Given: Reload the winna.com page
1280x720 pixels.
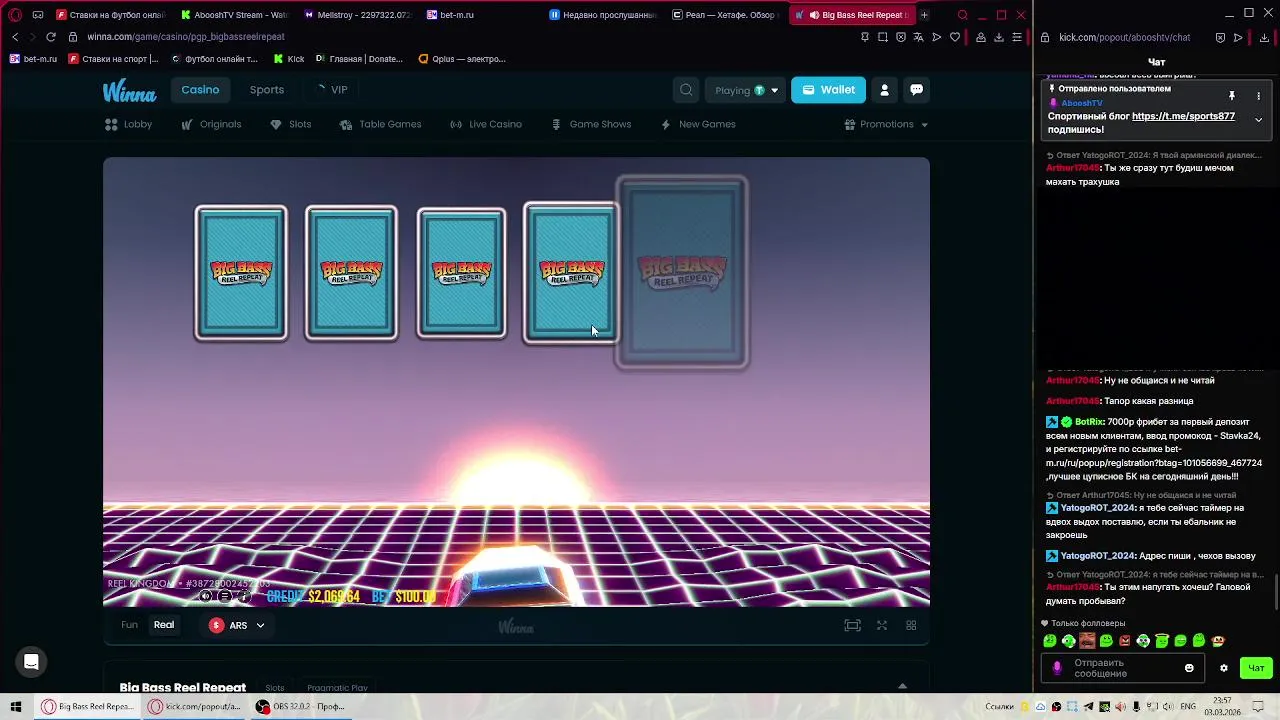Looking at the screenshot, I should point(50,37).
